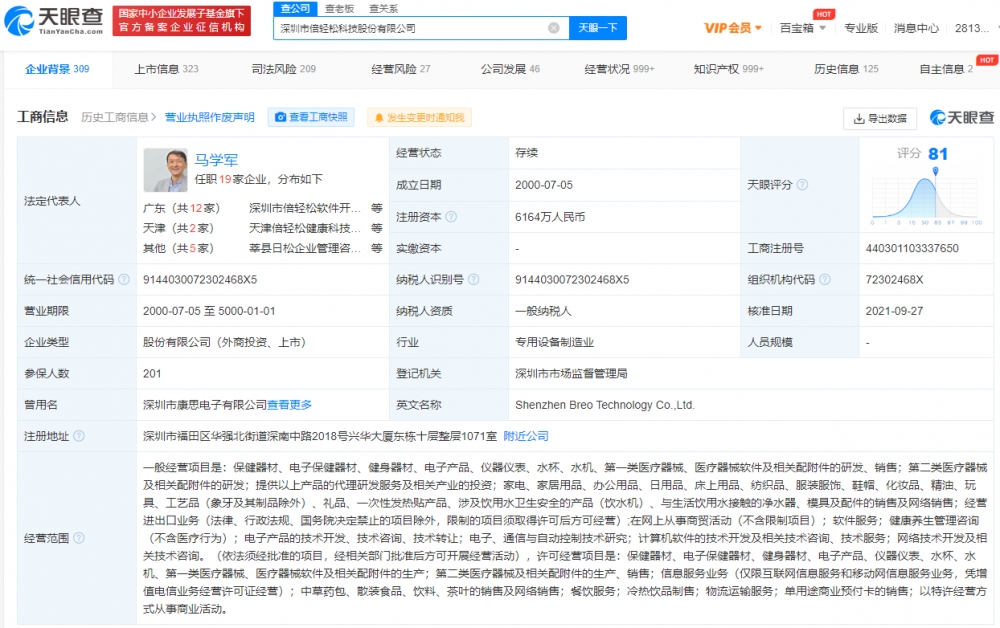The width and height of the screenshot is (1000, 628).
Task: Select credit code 91440300723024468X5 in 统一社会信用代码 row
Action: (x=200, y=279)
